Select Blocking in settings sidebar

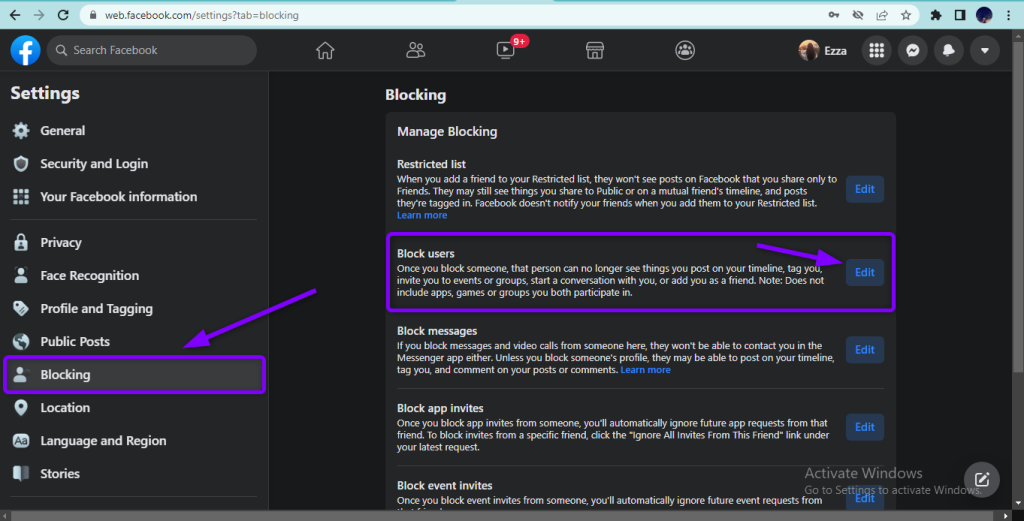[134, 375]
